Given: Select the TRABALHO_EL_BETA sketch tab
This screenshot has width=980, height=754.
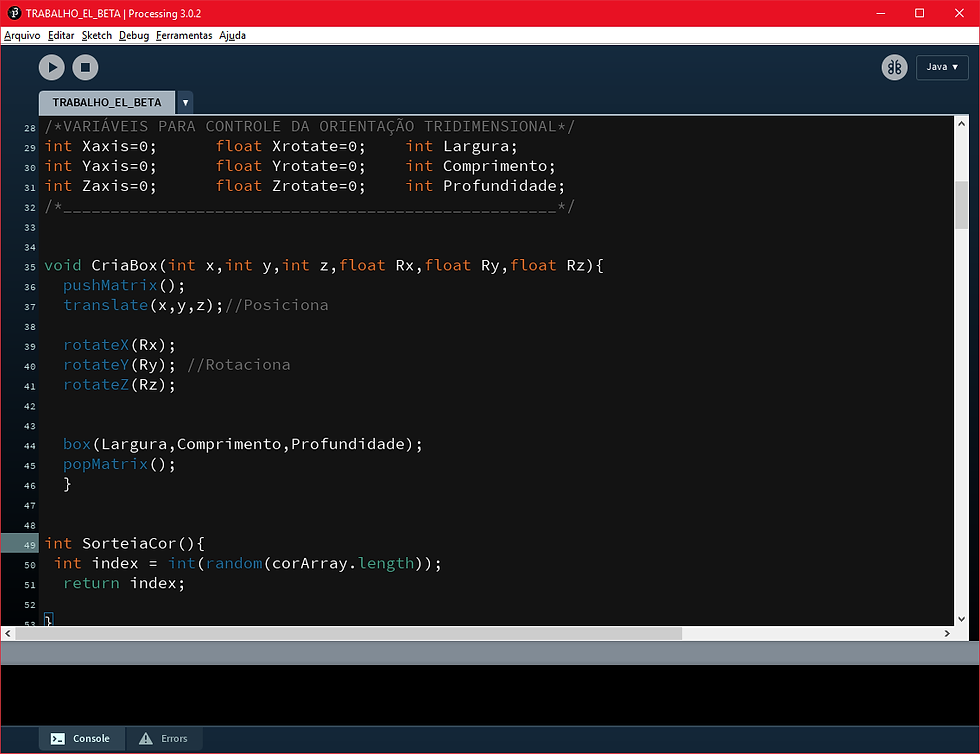Looking at the screenshot, I should [107, 103].
